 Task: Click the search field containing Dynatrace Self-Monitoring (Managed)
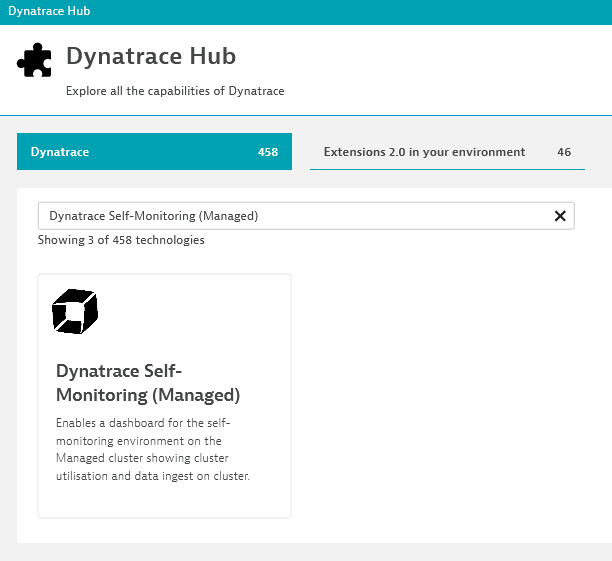(x=306, y=216)
